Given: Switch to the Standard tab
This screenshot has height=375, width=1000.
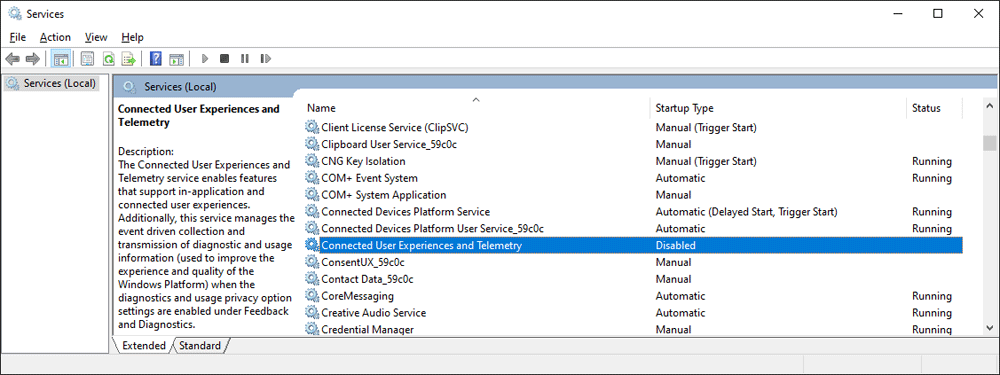Looking at the screenshot, I should click(x=200, y=346).
